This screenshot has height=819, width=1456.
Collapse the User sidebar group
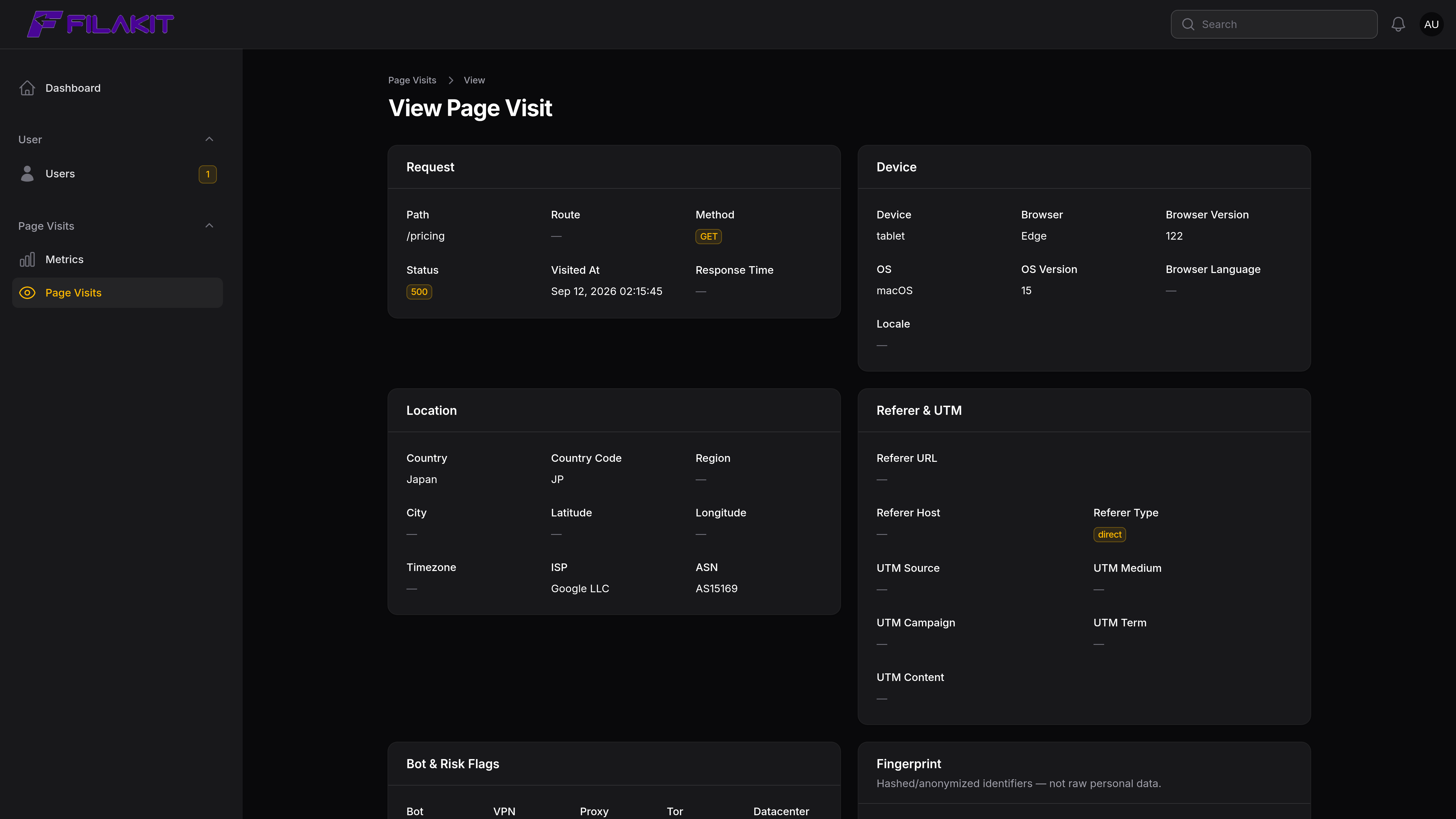pos(209,139)
